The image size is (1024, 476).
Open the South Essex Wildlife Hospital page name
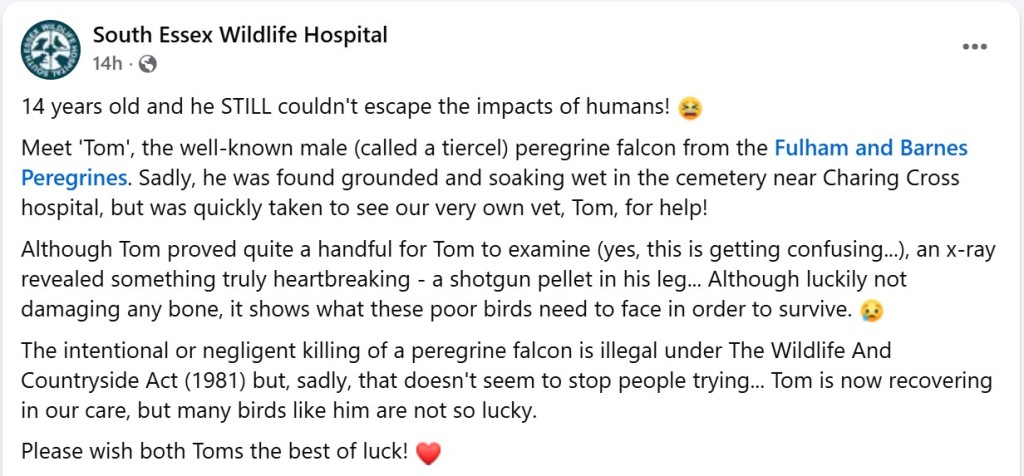240,36
